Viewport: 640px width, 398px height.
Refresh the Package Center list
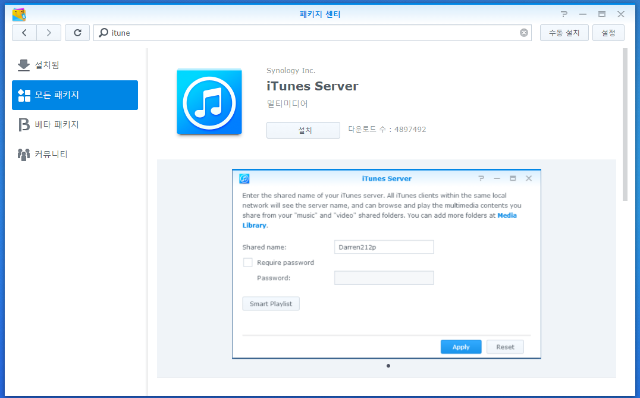(77, 33)
